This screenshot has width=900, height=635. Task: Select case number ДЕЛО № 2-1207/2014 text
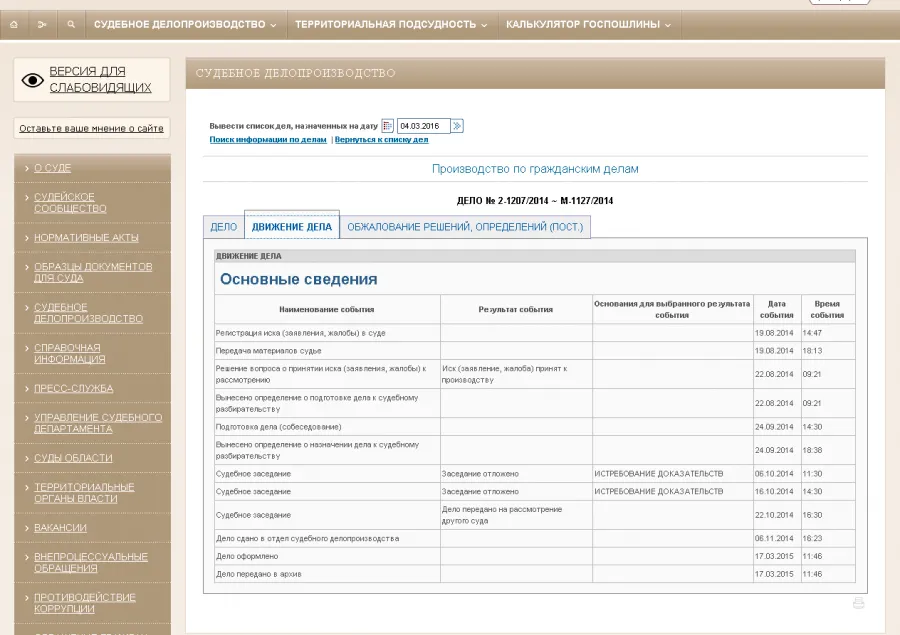pyautogui.click(x=535, y=201)
